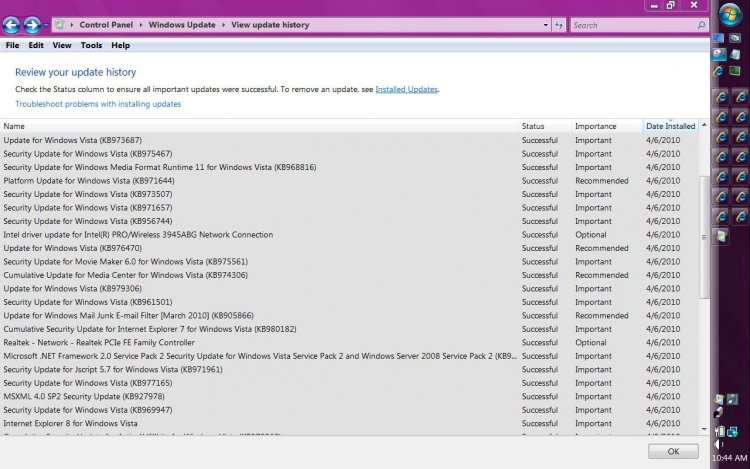The height and width of the screenshot is (469, 750).
Task: Select Update for Windows Vista (KB976470)
Action: (349, 248)
